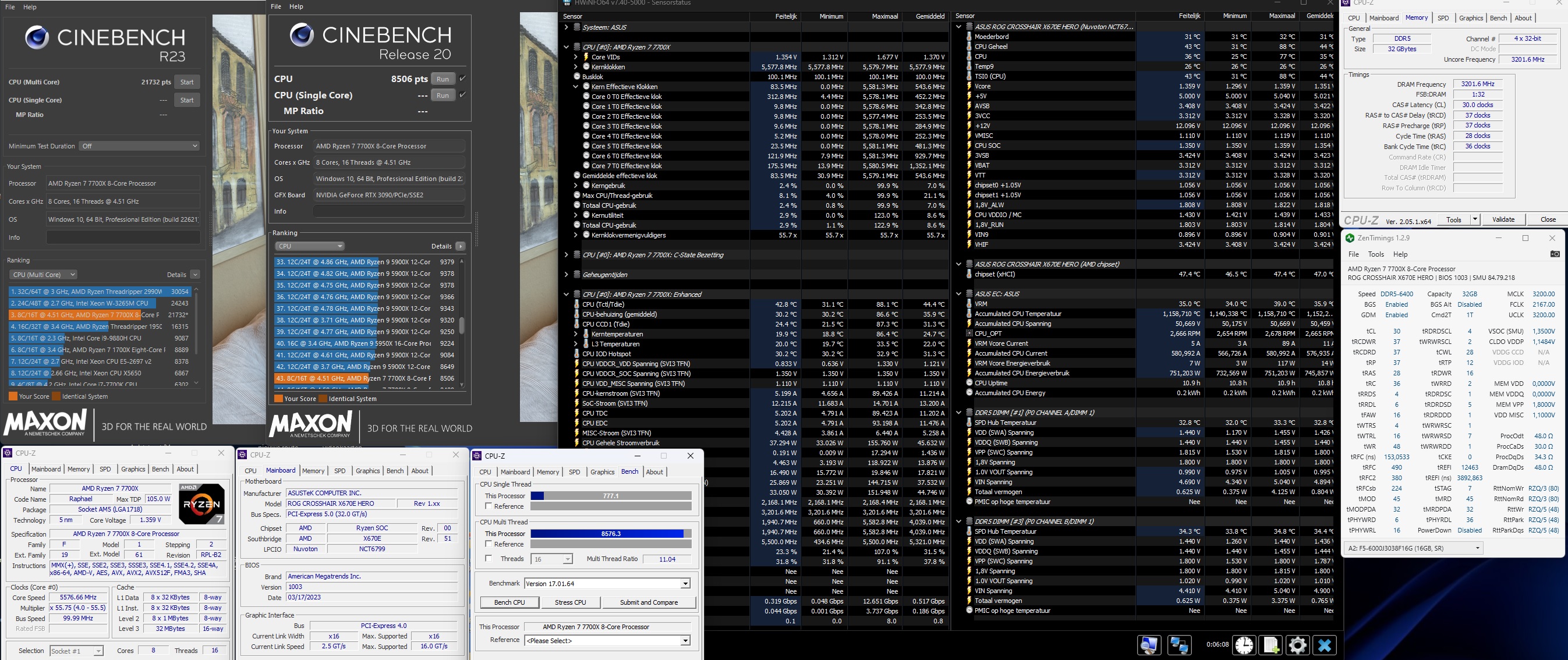Image resolution: width=1568 pixels, height=660 pixels.
Task: Click chip icon beside Systeem: ASUS
Action: click(576, 27)
